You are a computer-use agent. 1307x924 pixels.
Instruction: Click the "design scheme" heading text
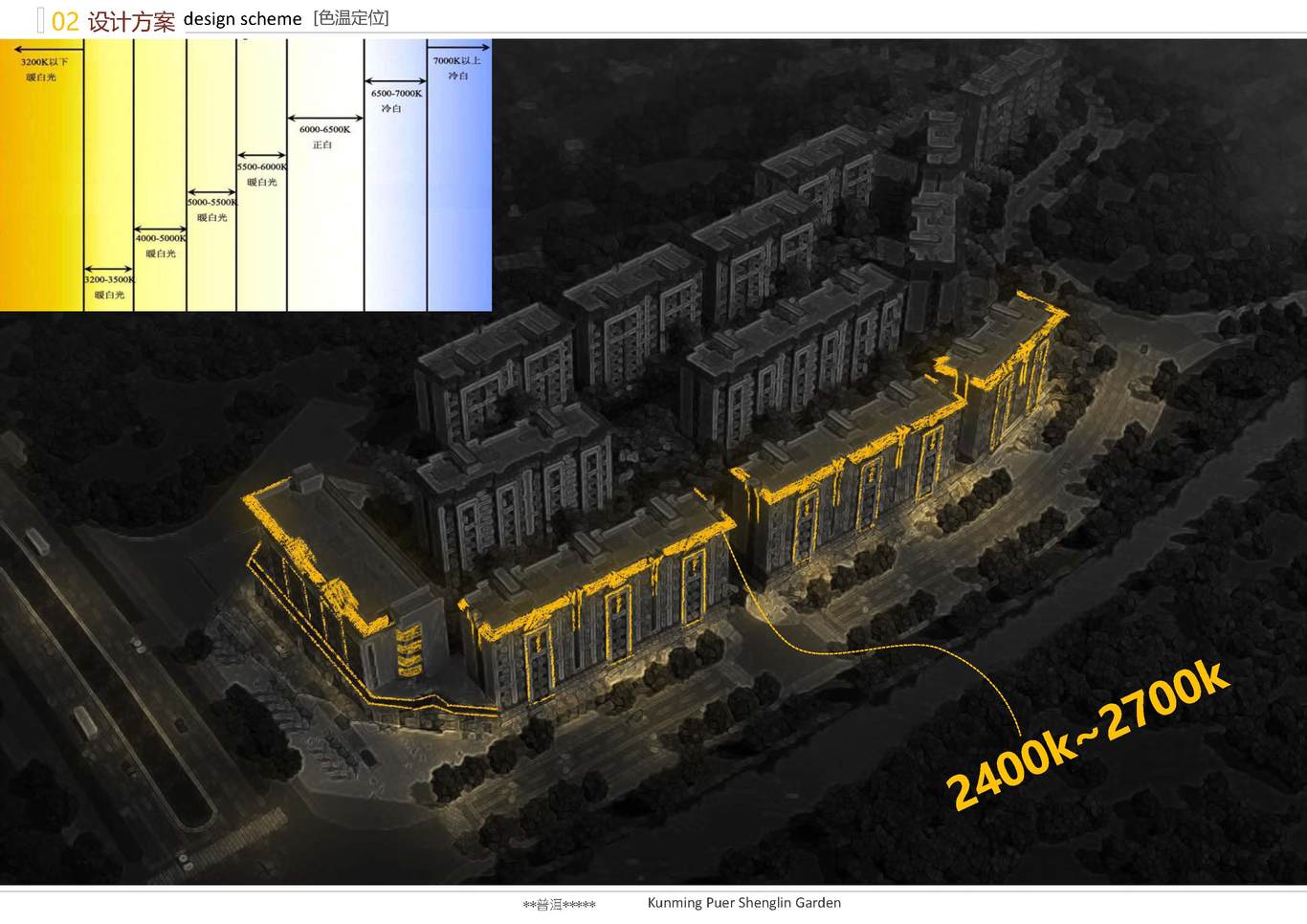pyautogui.click(x=242, y=19)
